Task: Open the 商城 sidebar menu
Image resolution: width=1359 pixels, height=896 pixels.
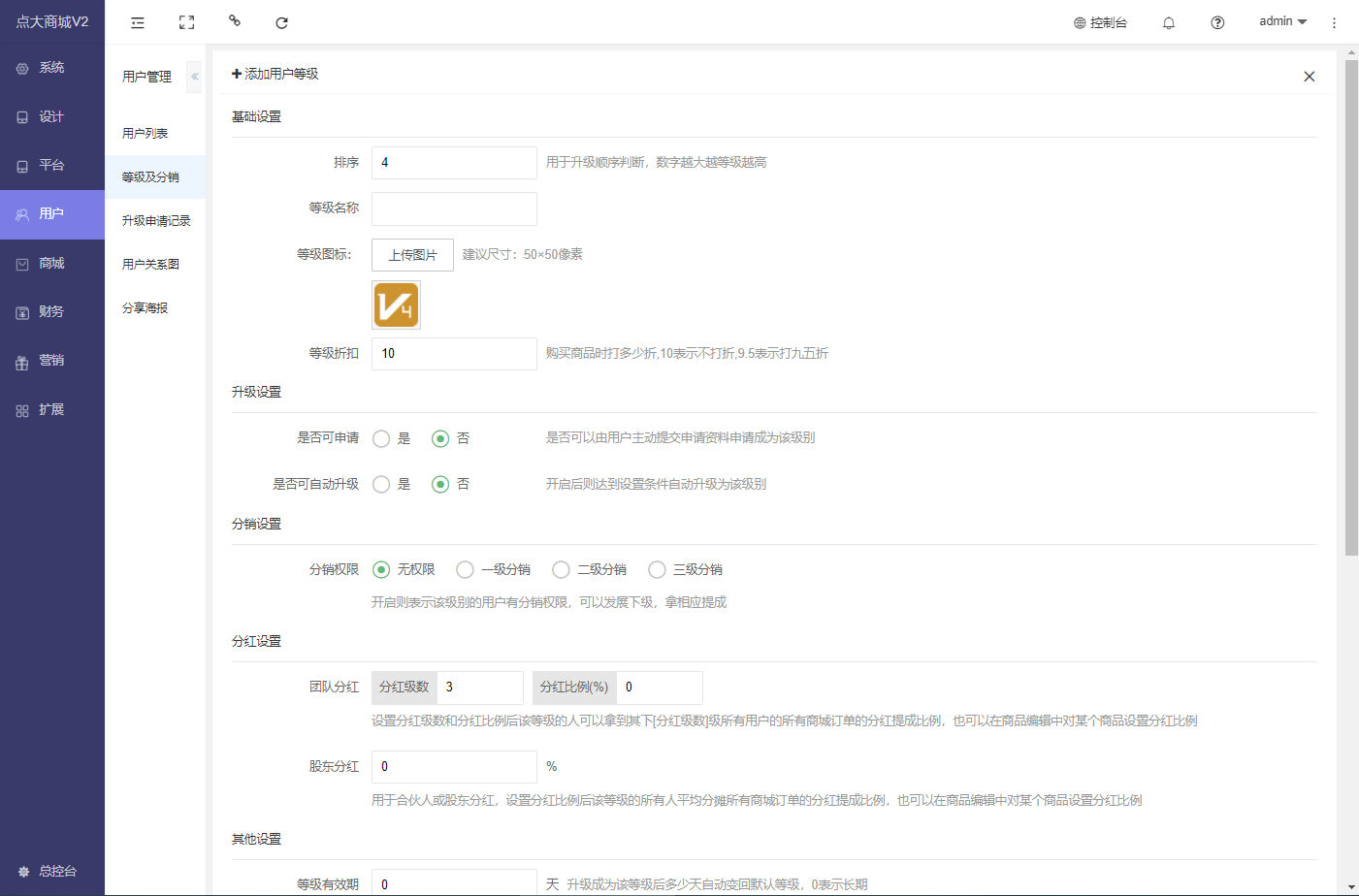Action: click(x=51, y=263)
